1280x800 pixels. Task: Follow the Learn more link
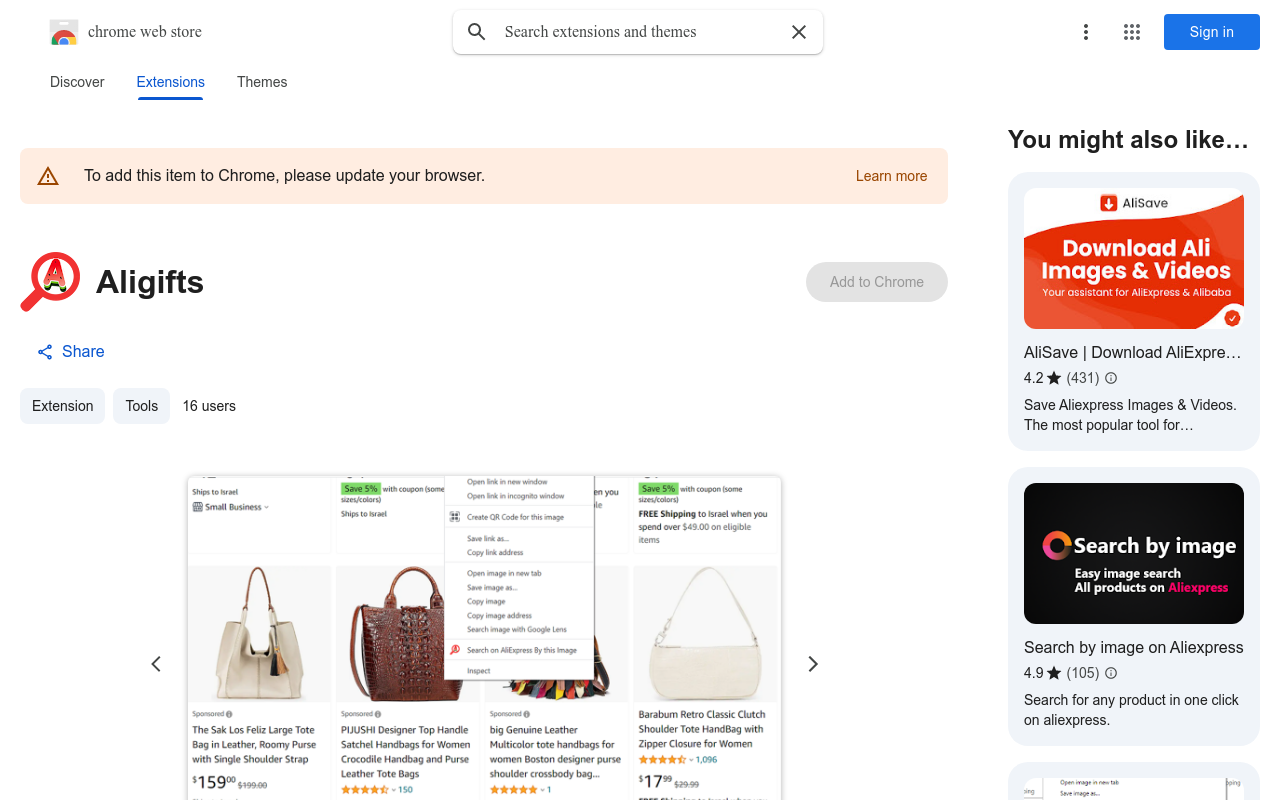[x=891, y=176]
